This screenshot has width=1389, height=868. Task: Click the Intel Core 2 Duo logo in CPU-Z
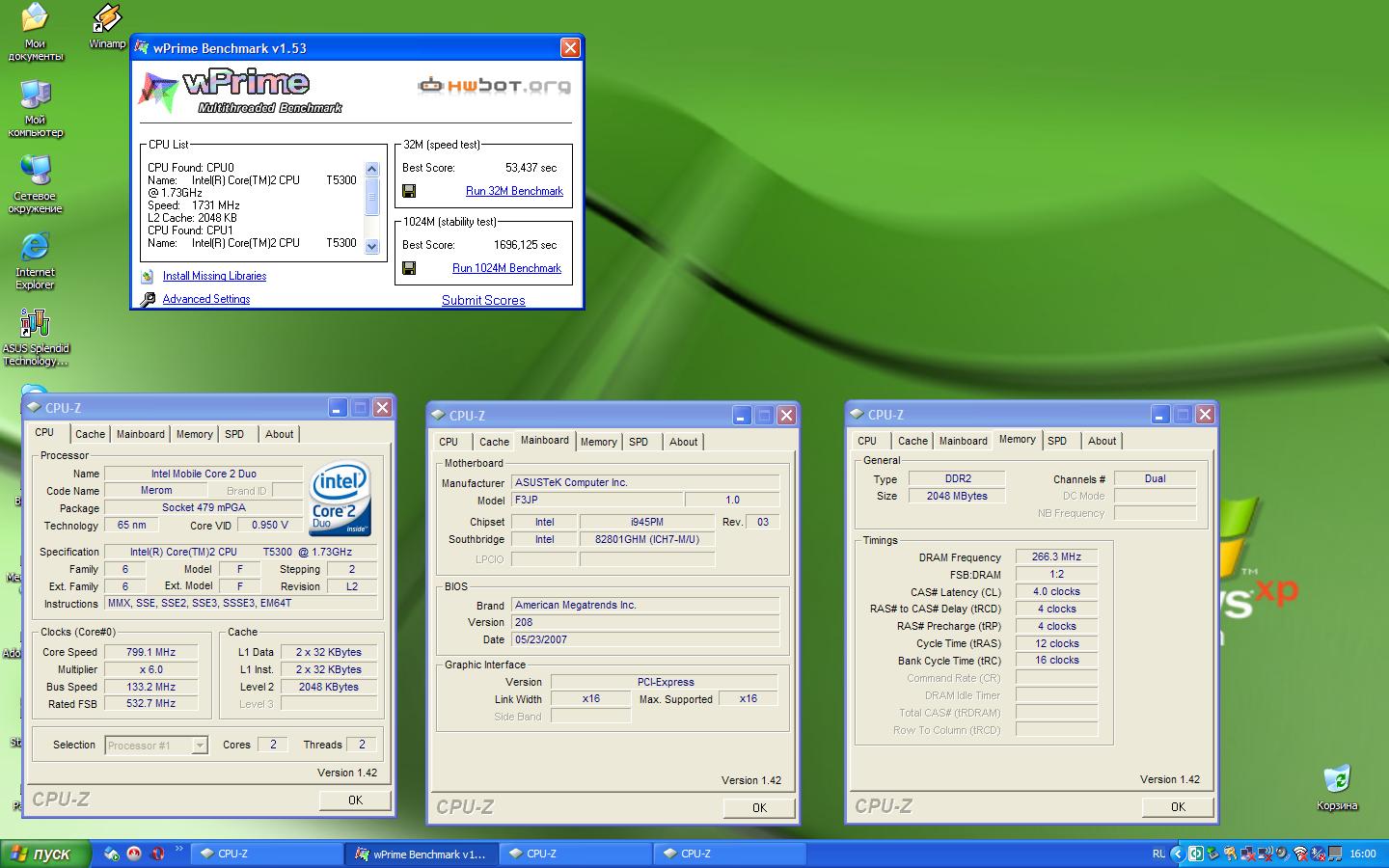pyautogui.click(x=340, y=500)
